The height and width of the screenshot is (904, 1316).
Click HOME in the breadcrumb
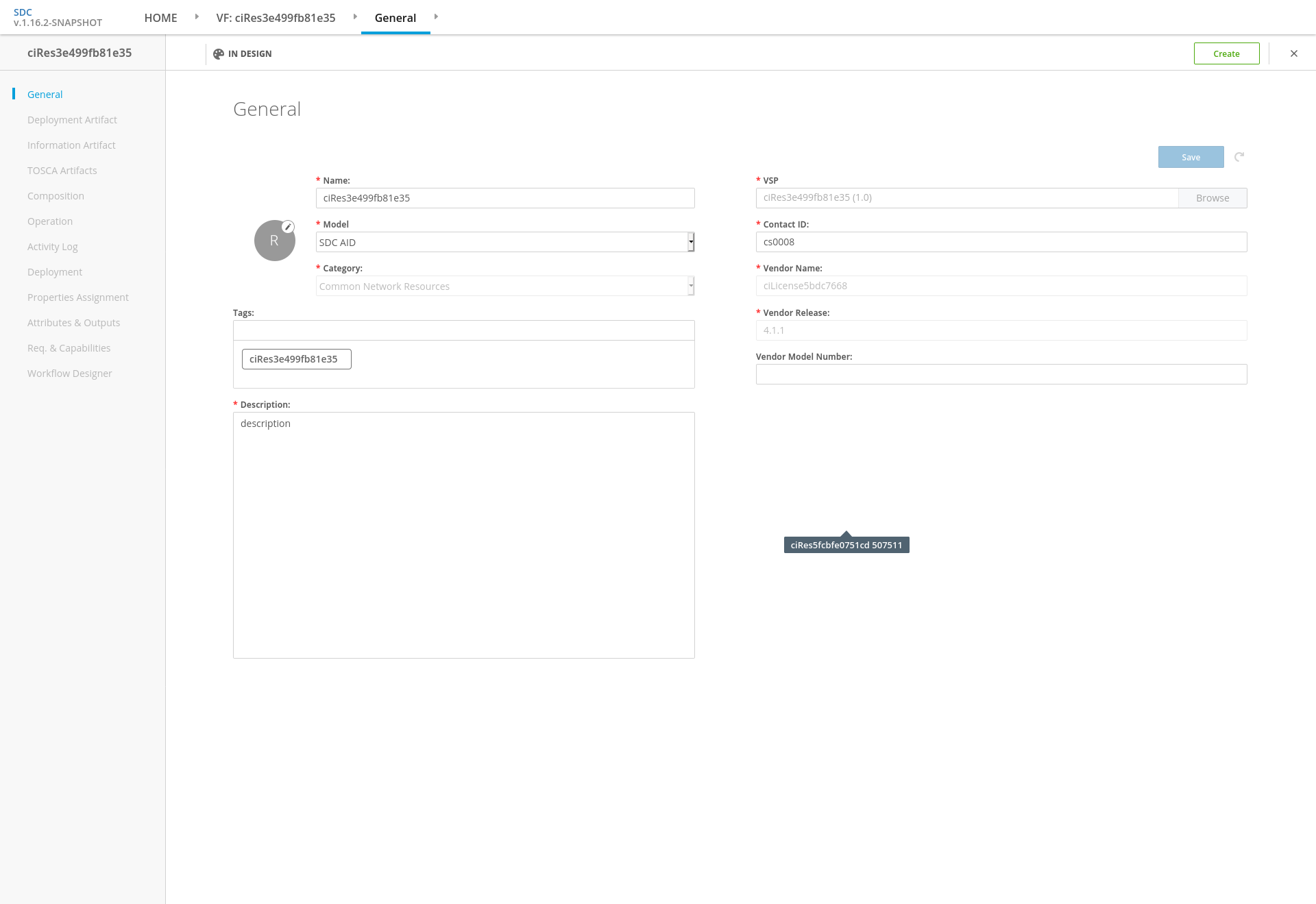[x=160, y=18]
